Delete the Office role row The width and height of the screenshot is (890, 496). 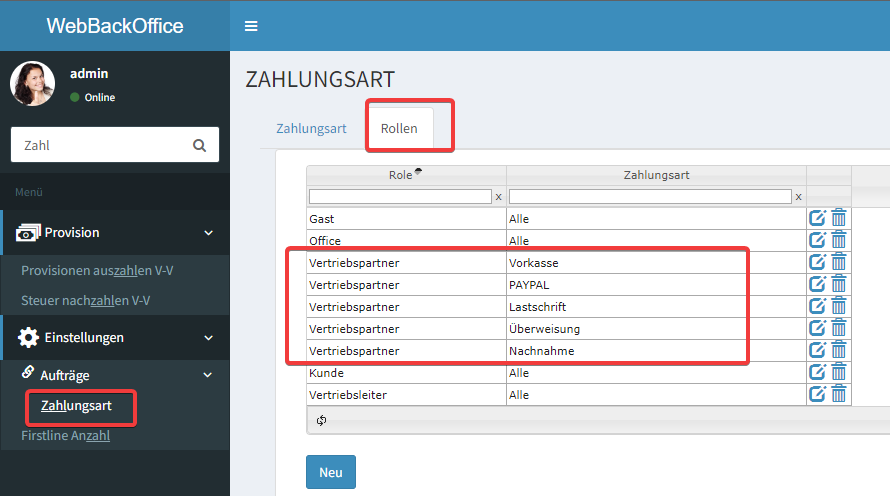pyautogui.click(x=839, y=240)
